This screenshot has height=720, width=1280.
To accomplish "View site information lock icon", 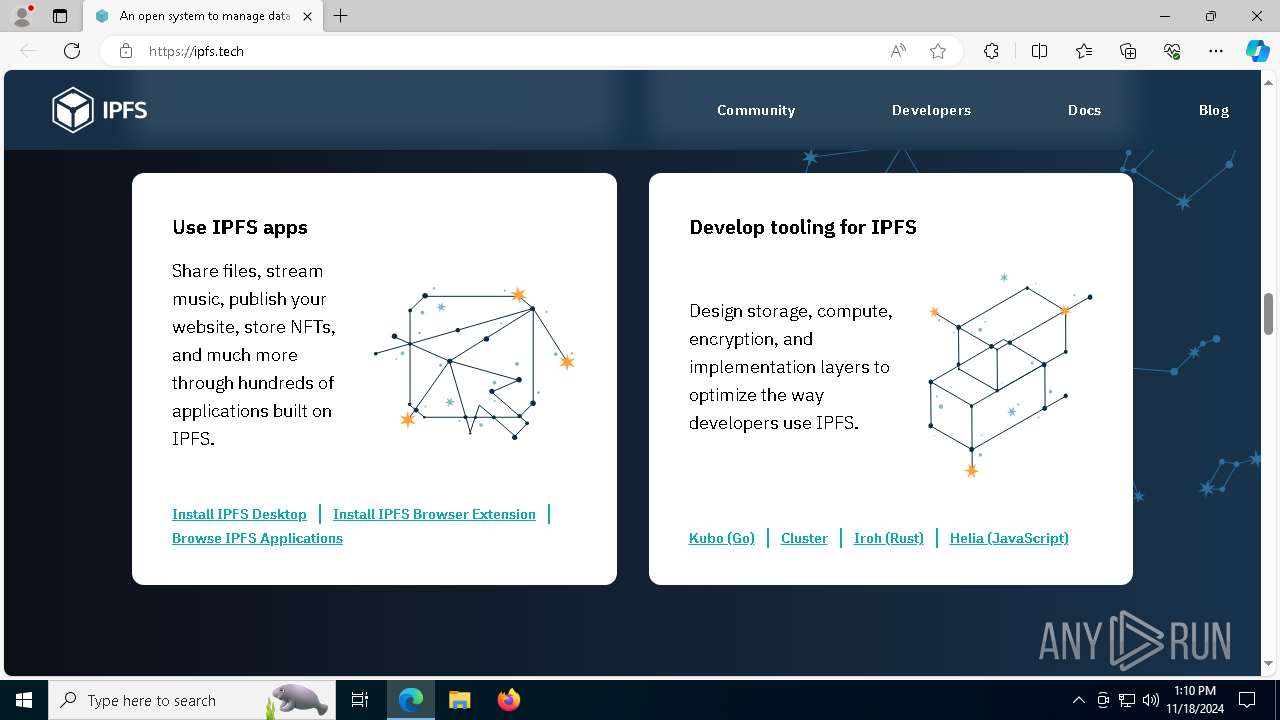I will [126, 51].
